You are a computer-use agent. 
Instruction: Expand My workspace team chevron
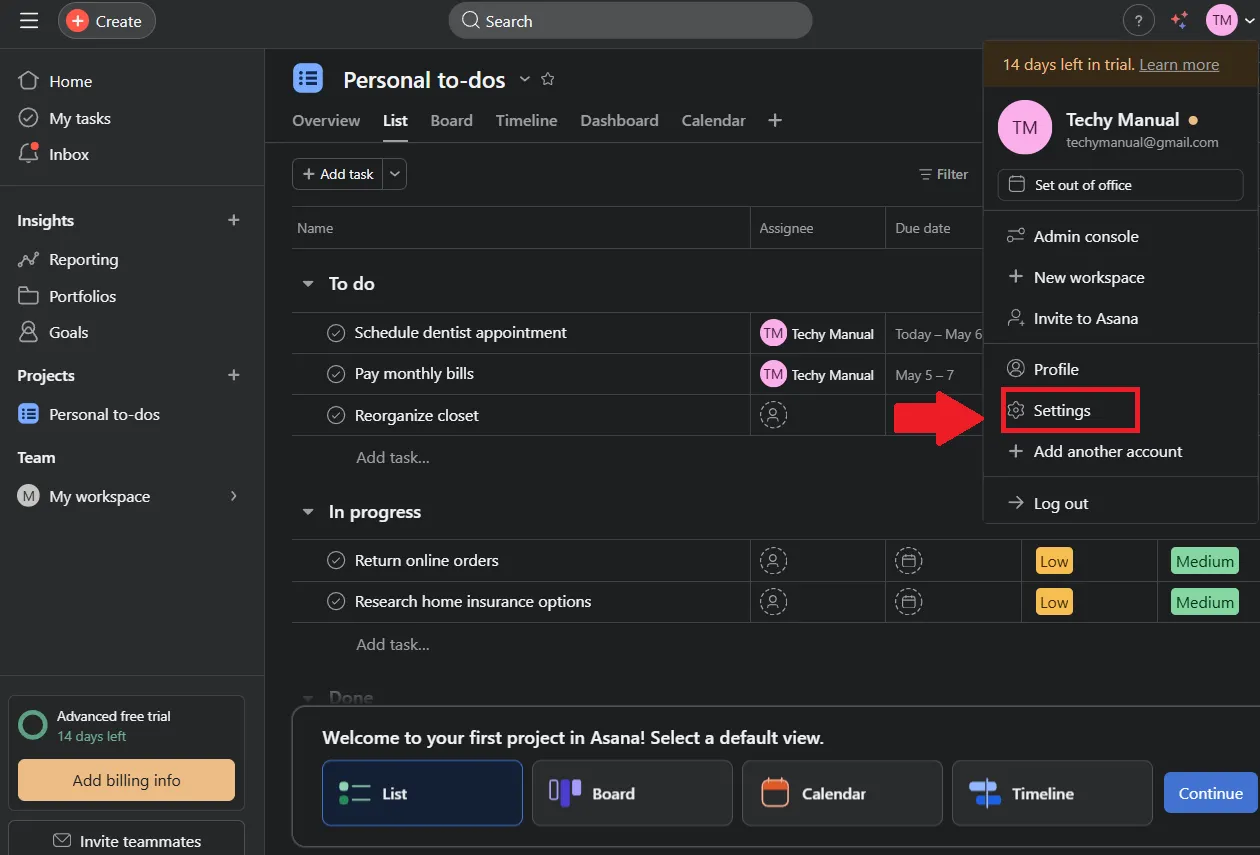234,496
